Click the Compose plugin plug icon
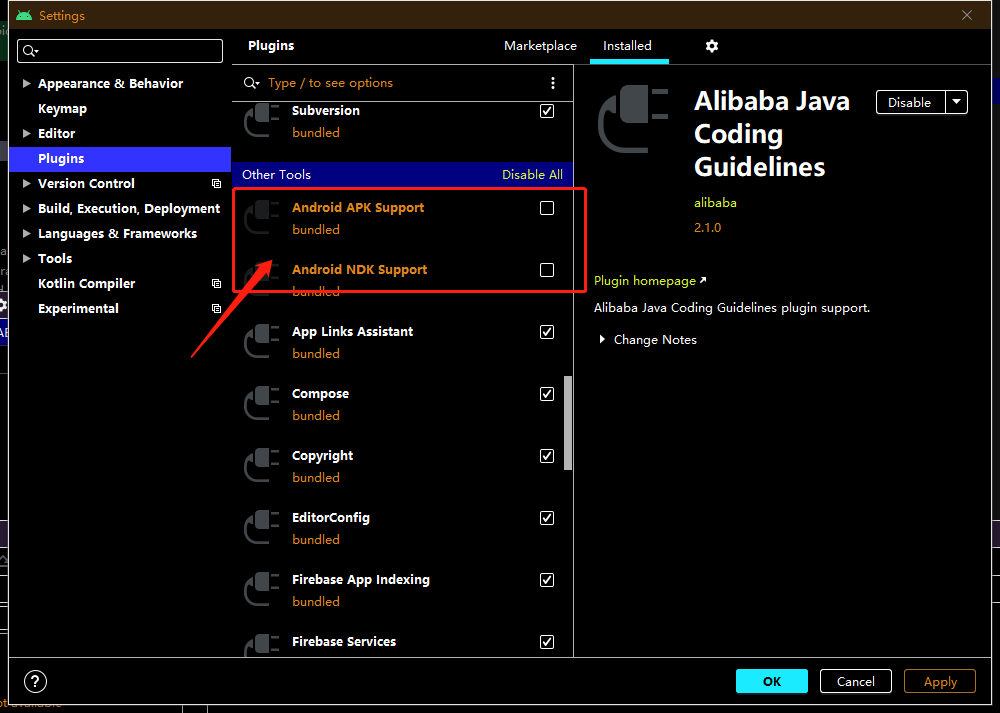 click(x=262, y=404)
